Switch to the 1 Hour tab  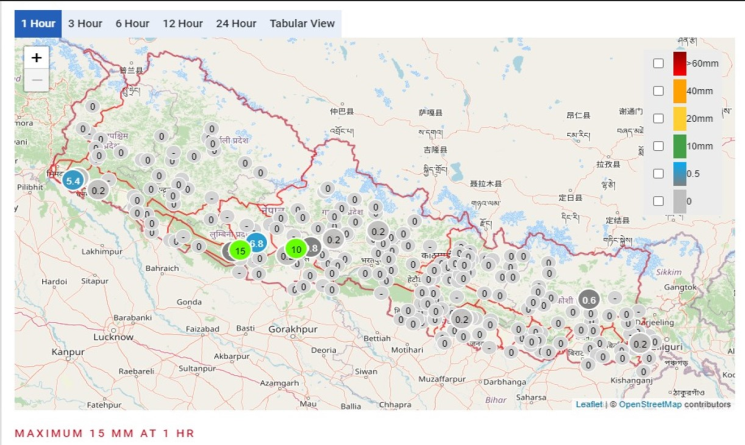tap(38, 24)
